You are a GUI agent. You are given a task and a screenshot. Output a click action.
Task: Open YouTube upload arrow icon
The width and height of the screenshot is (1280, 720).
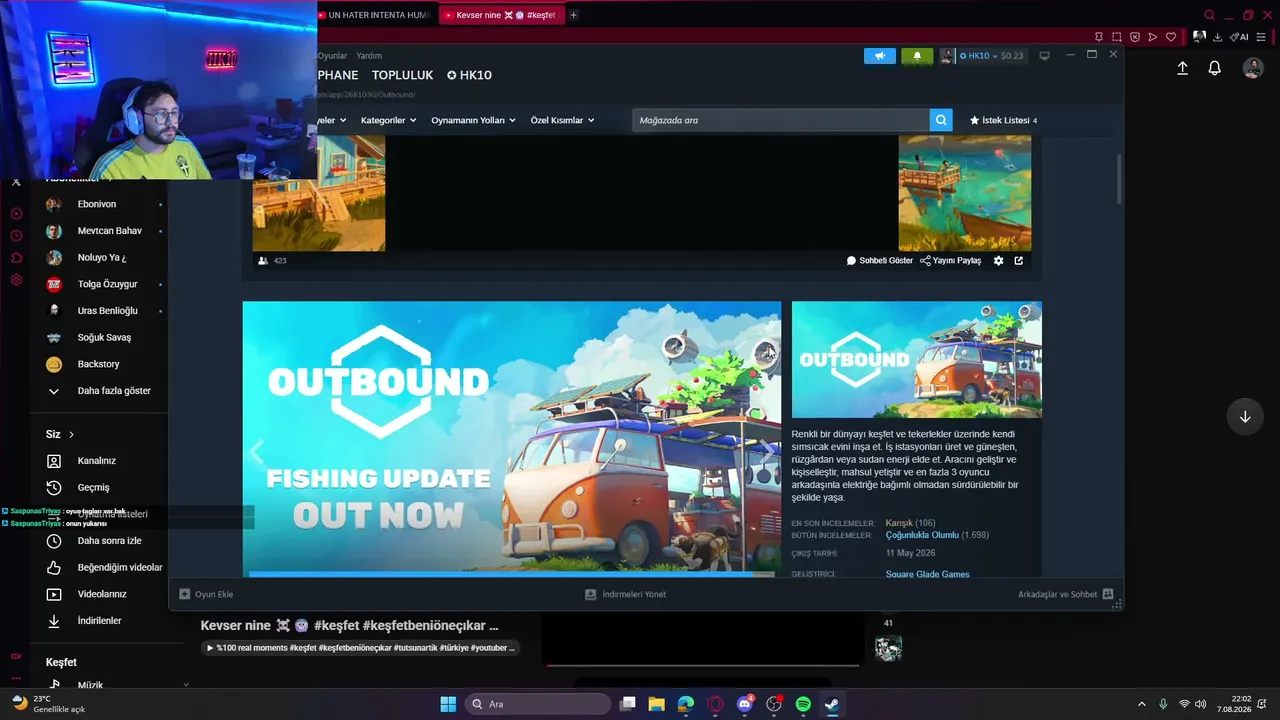pyautogui.click(x=1182, y=68)
